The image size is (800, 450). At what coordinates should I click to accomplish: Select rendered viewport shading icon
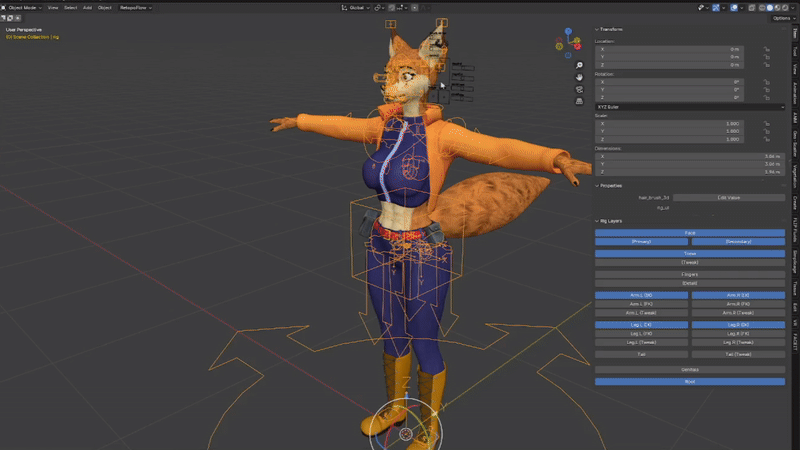click(x=785, y=8)
